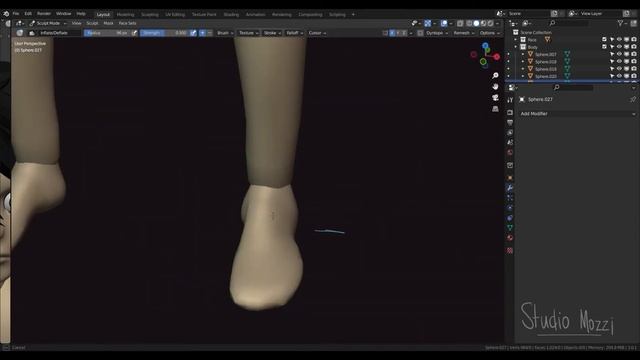Select Sphere.017 in the outliner

click(x=546, y=54)
